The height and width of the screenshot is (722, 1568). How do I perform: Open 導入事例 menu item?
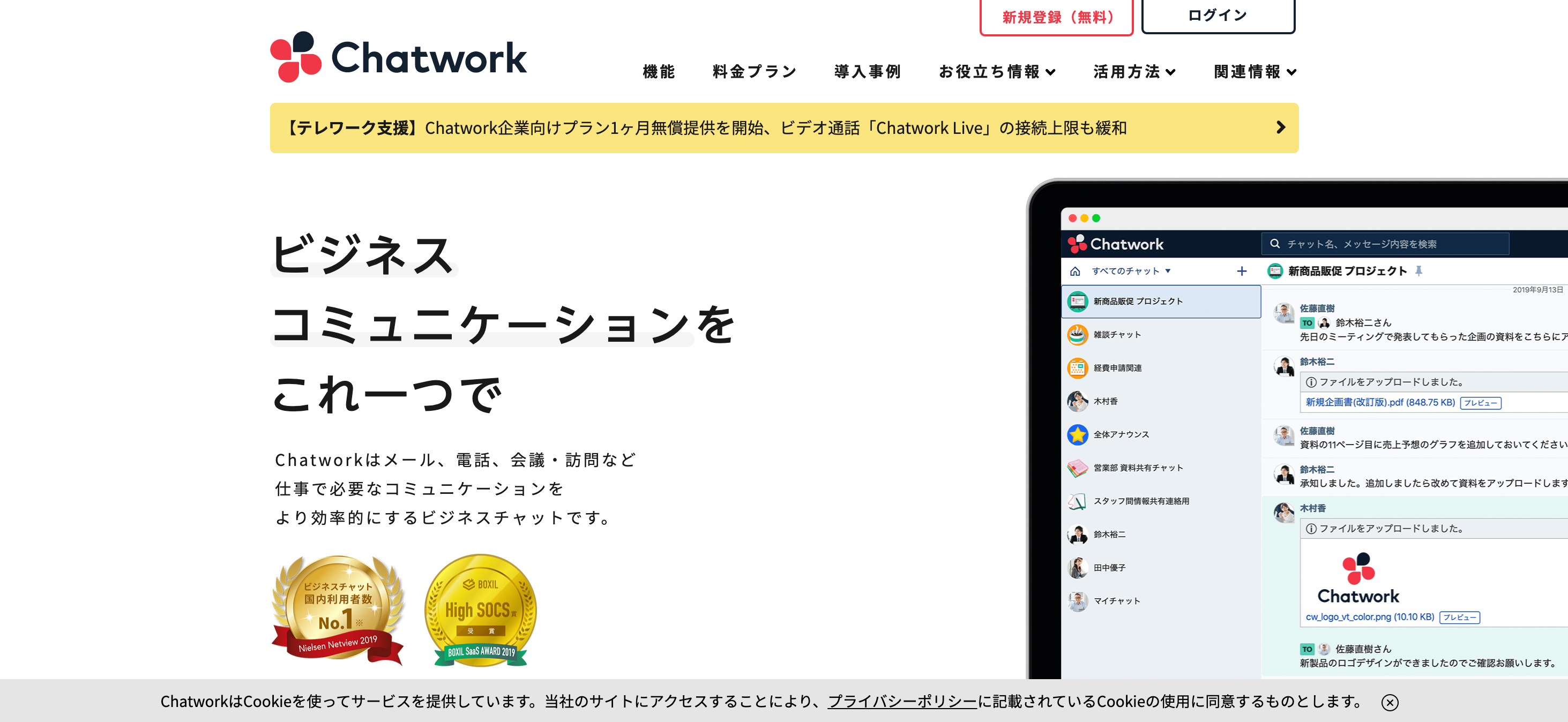868,72
